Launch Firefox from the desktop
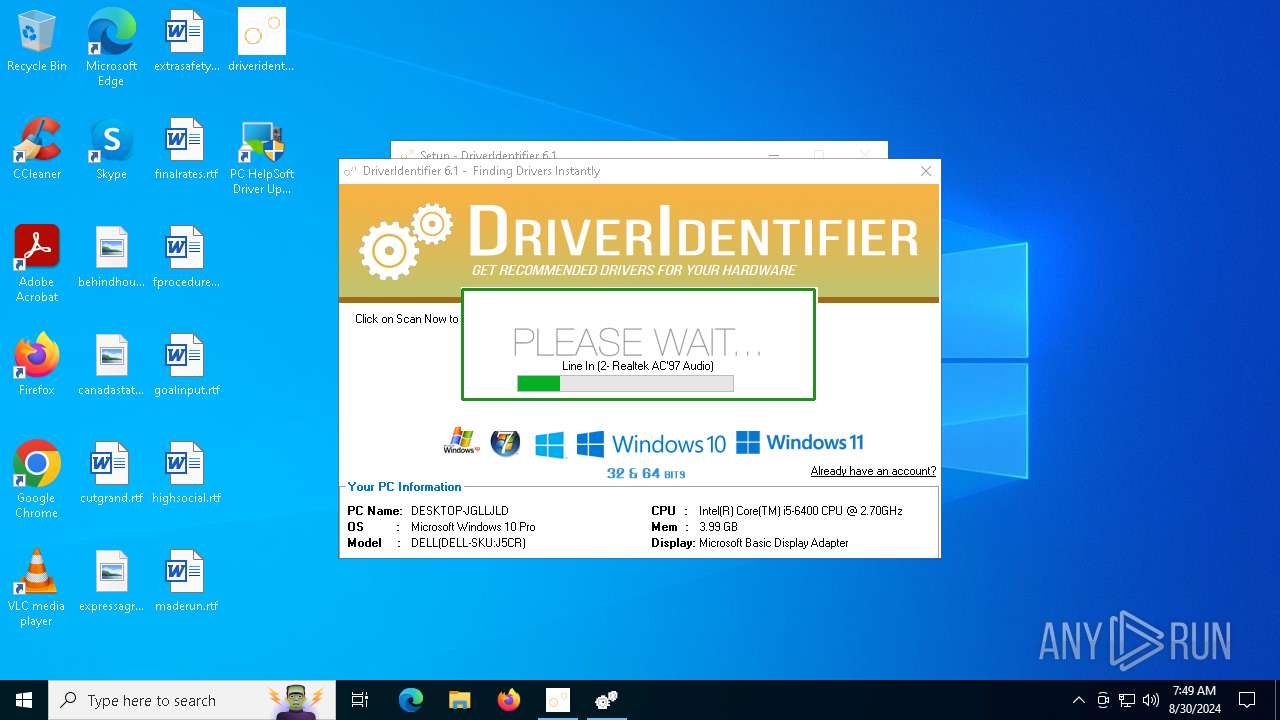Viewport: 1280px width, 720px height. (37, 366)
